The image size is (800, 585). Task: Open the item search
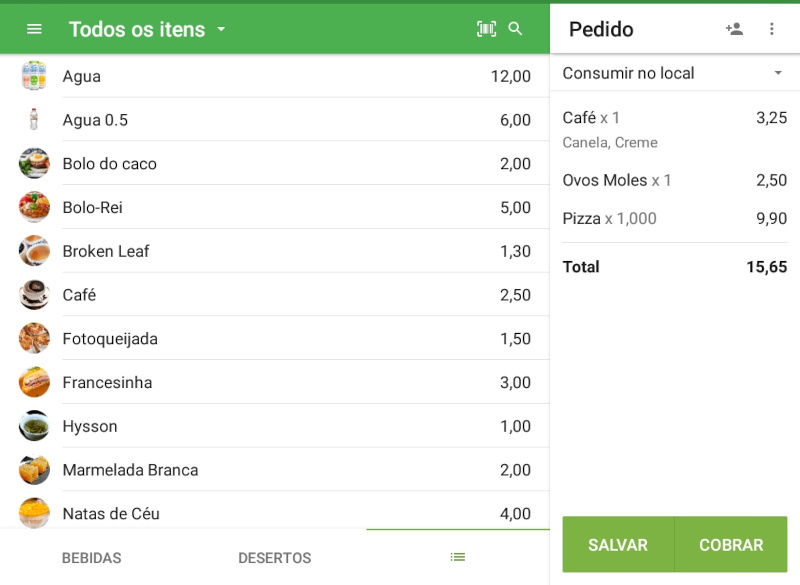click(x=516, y=28)
